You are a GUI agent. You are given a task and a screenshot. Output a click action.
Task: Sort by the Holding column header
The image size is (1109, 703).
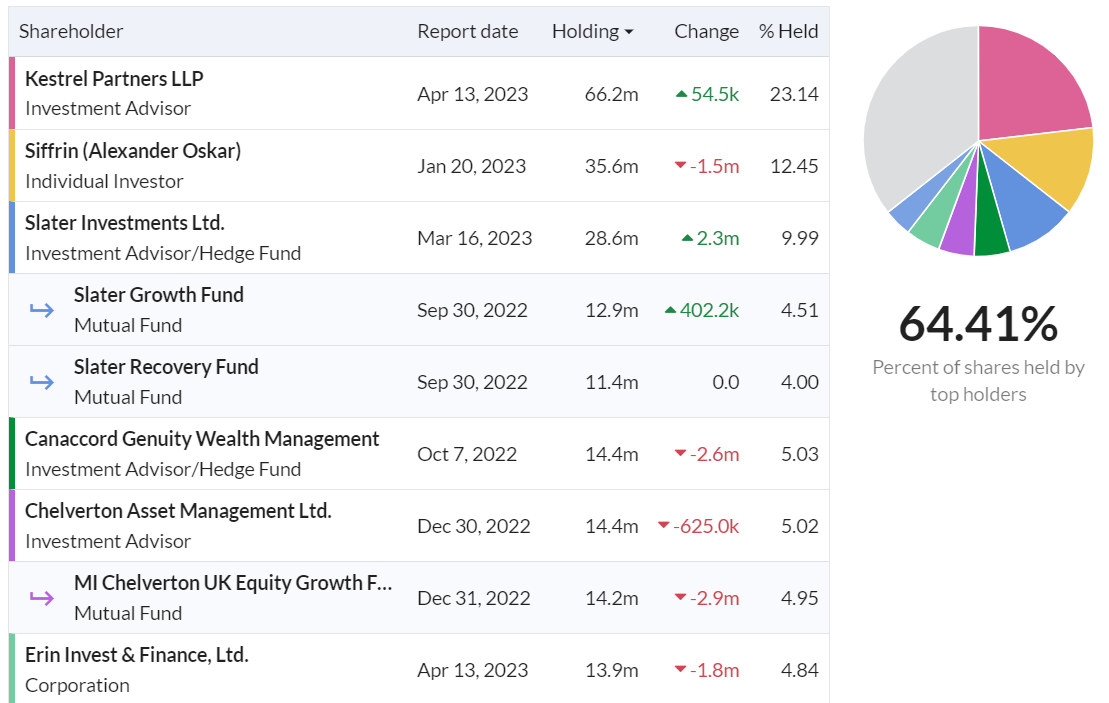tap(592, 31)
